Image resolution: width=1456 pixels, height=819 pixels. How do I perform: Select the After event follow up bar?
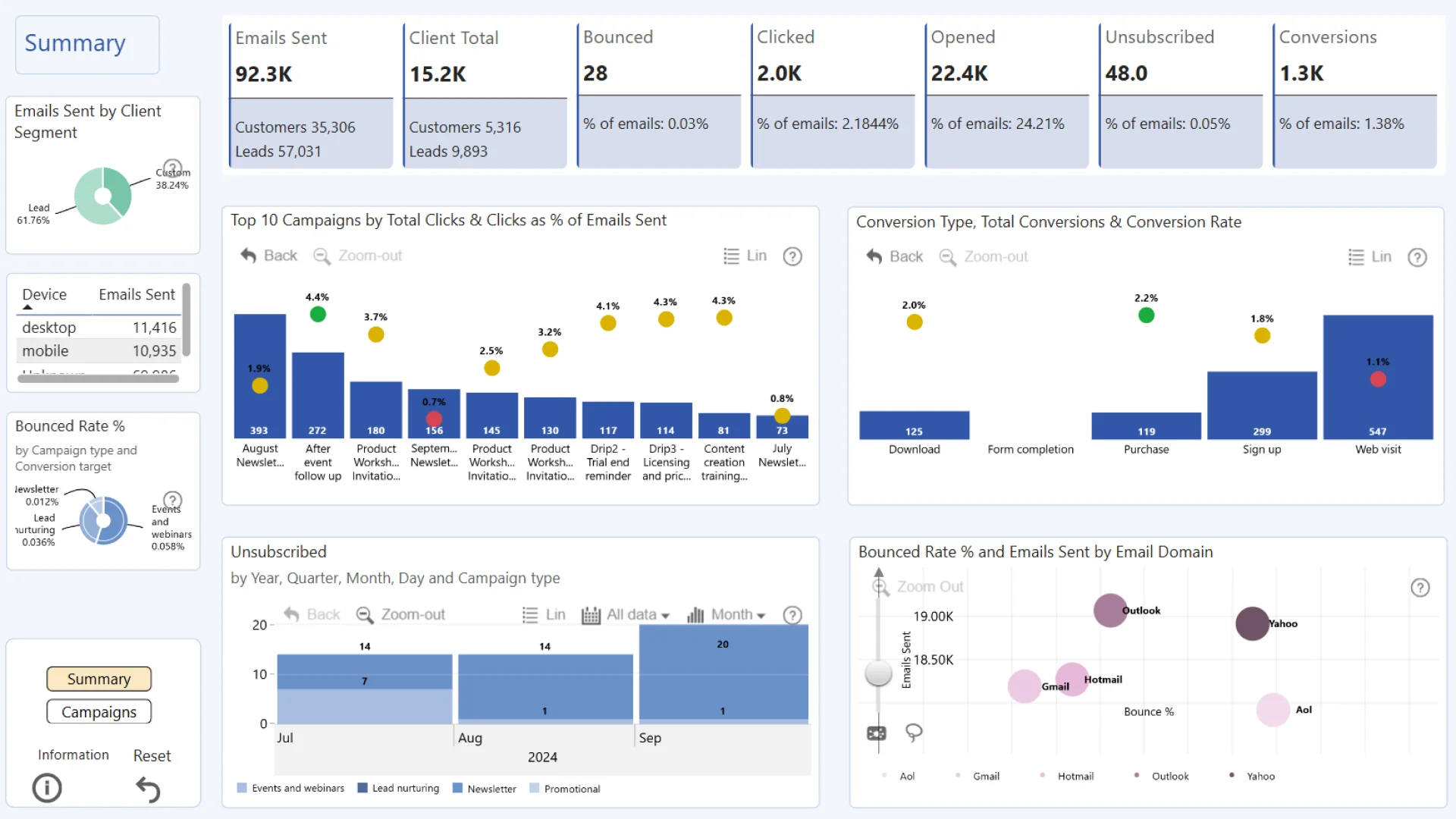[x=318, y=395]
